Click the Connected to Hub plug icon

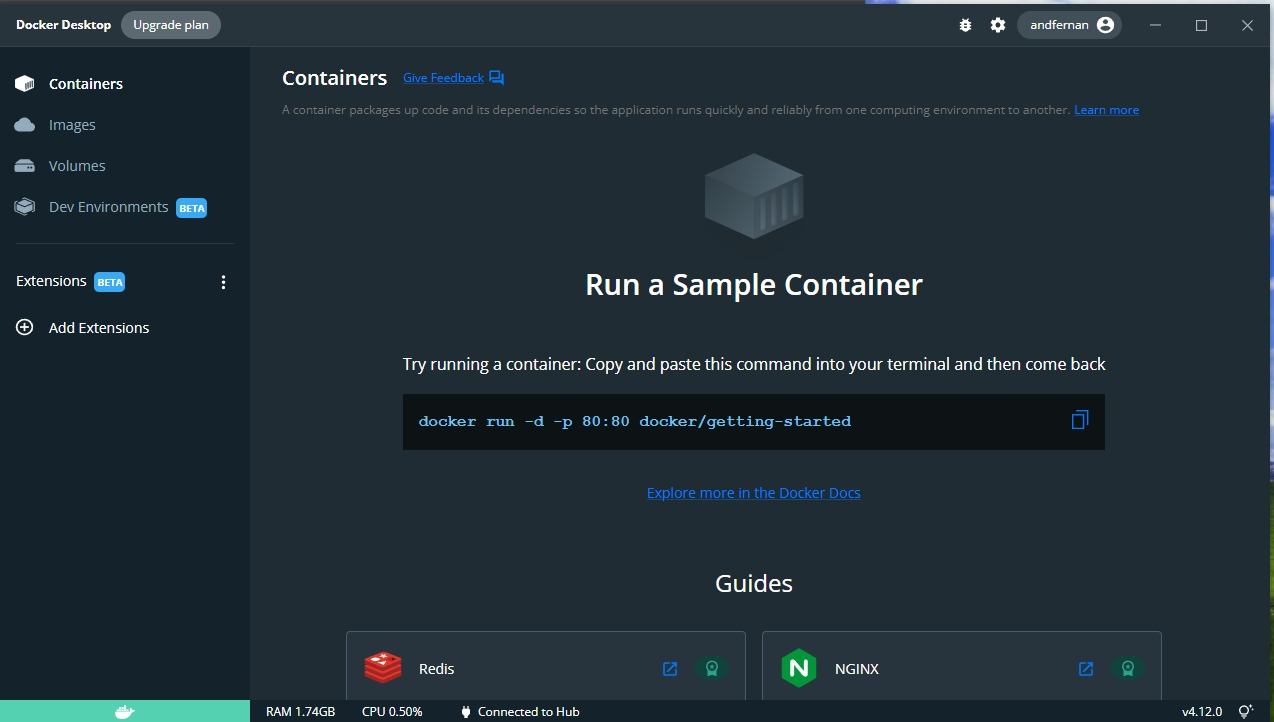pos(466,712)
